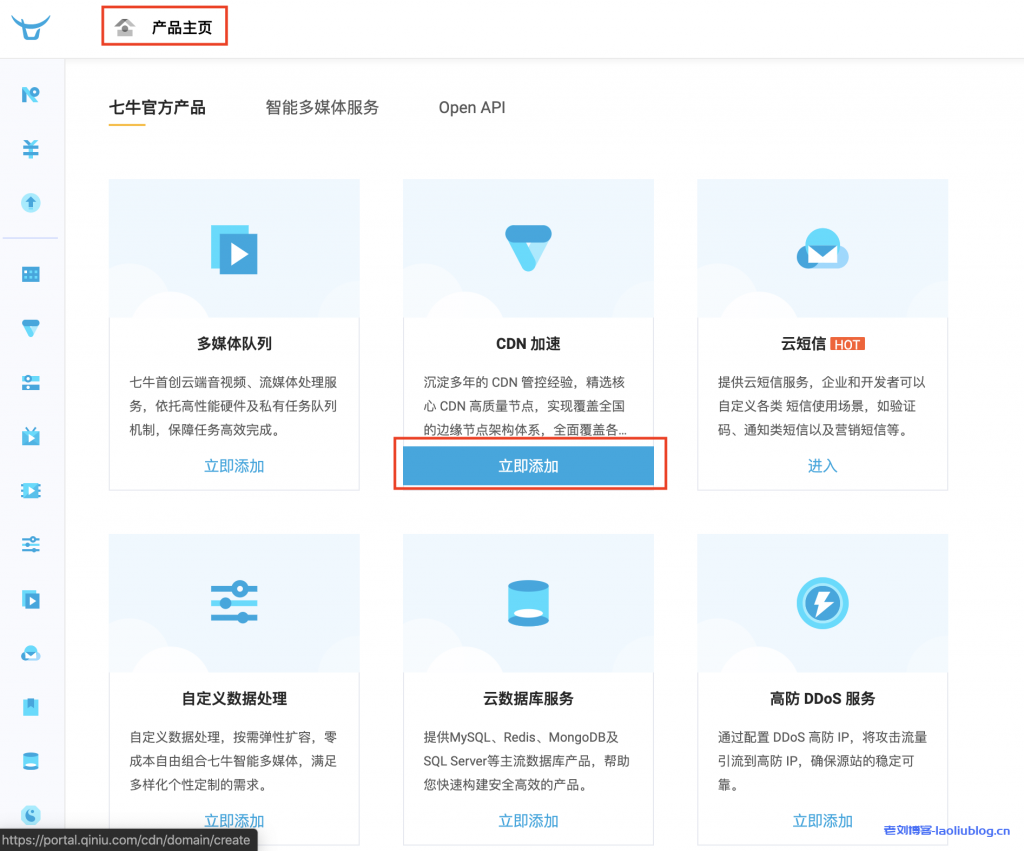Click the media TV icon in sidebar
This screenshot has height=851, width=1024.
point(30,436)
